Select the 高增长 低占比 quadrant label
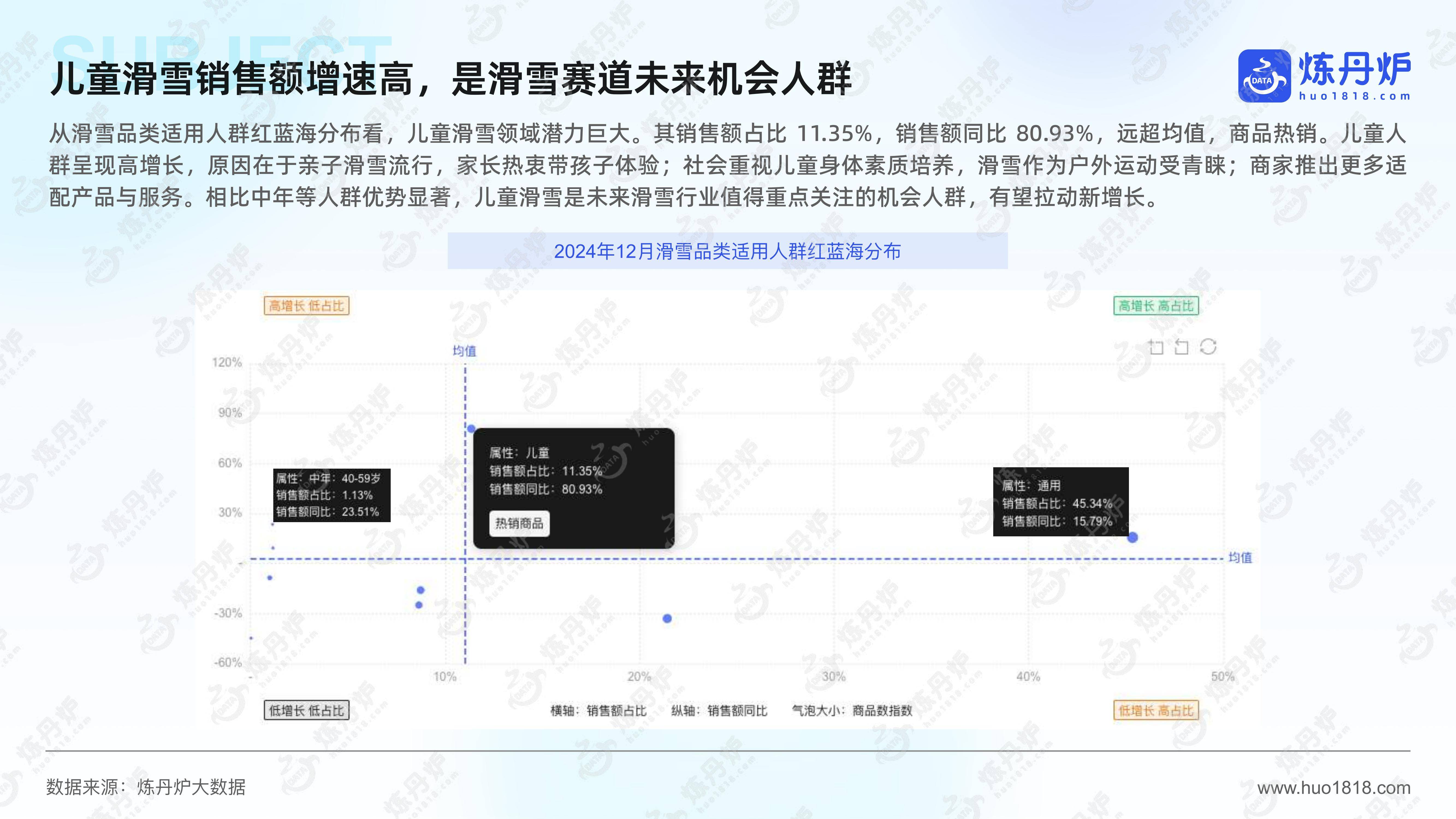 (x=306, y=306)
